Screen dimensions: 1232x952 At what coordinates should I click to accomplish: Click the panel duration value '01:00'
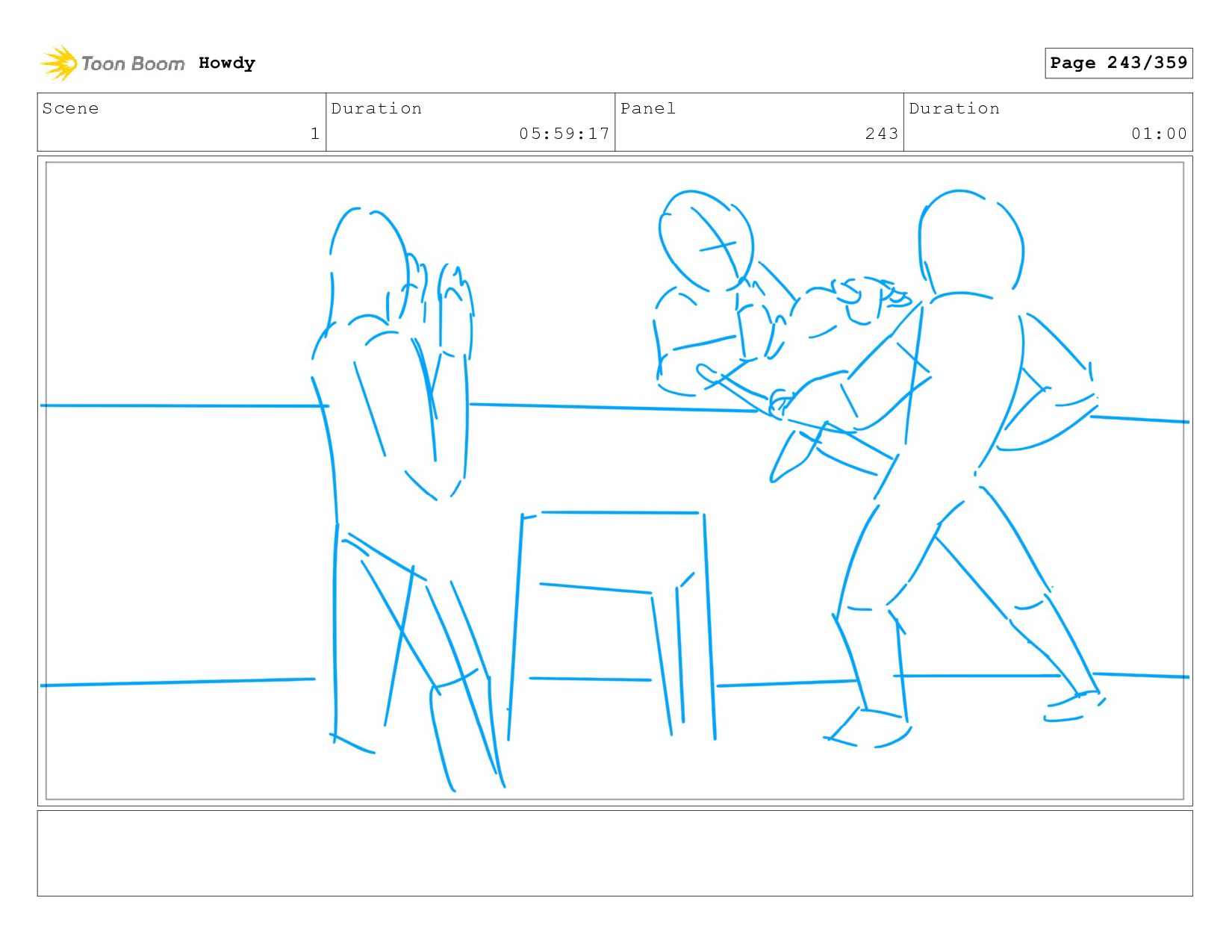(1159, 134)
